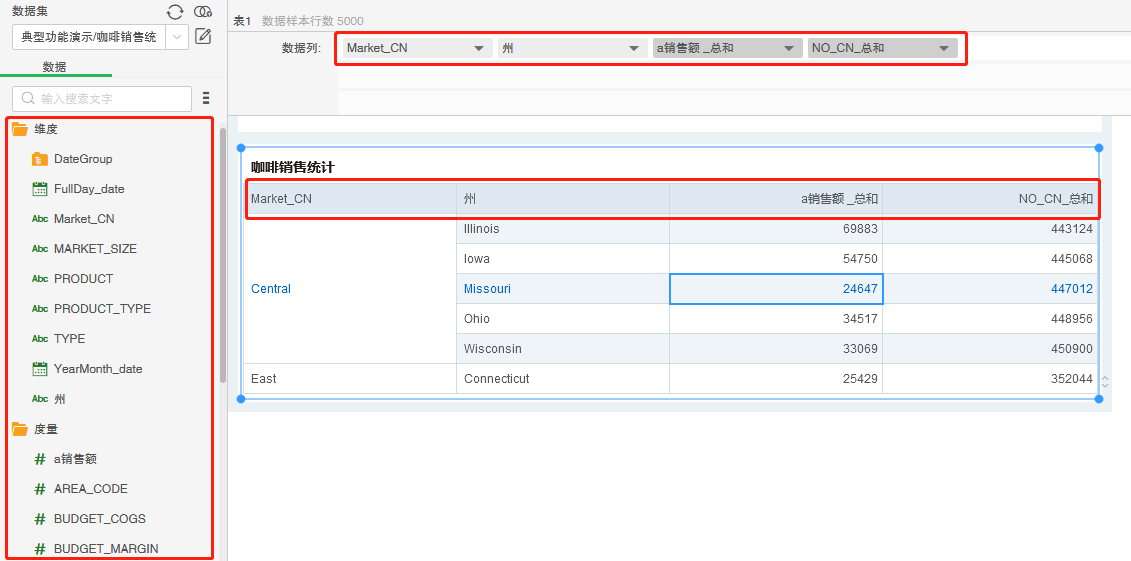Click the 表1 table tab label

pos(242,21)
